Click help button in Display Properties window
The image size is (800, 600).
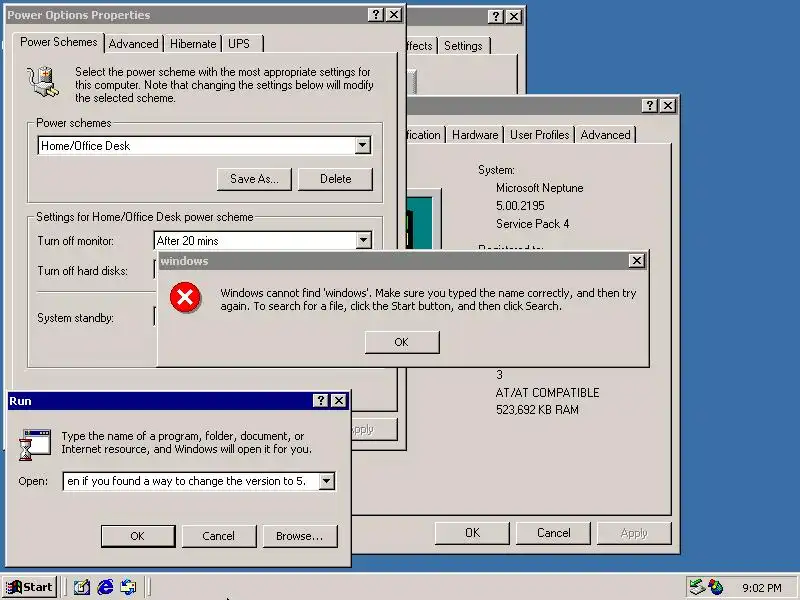pyautogui.click(x=495, y=16)
